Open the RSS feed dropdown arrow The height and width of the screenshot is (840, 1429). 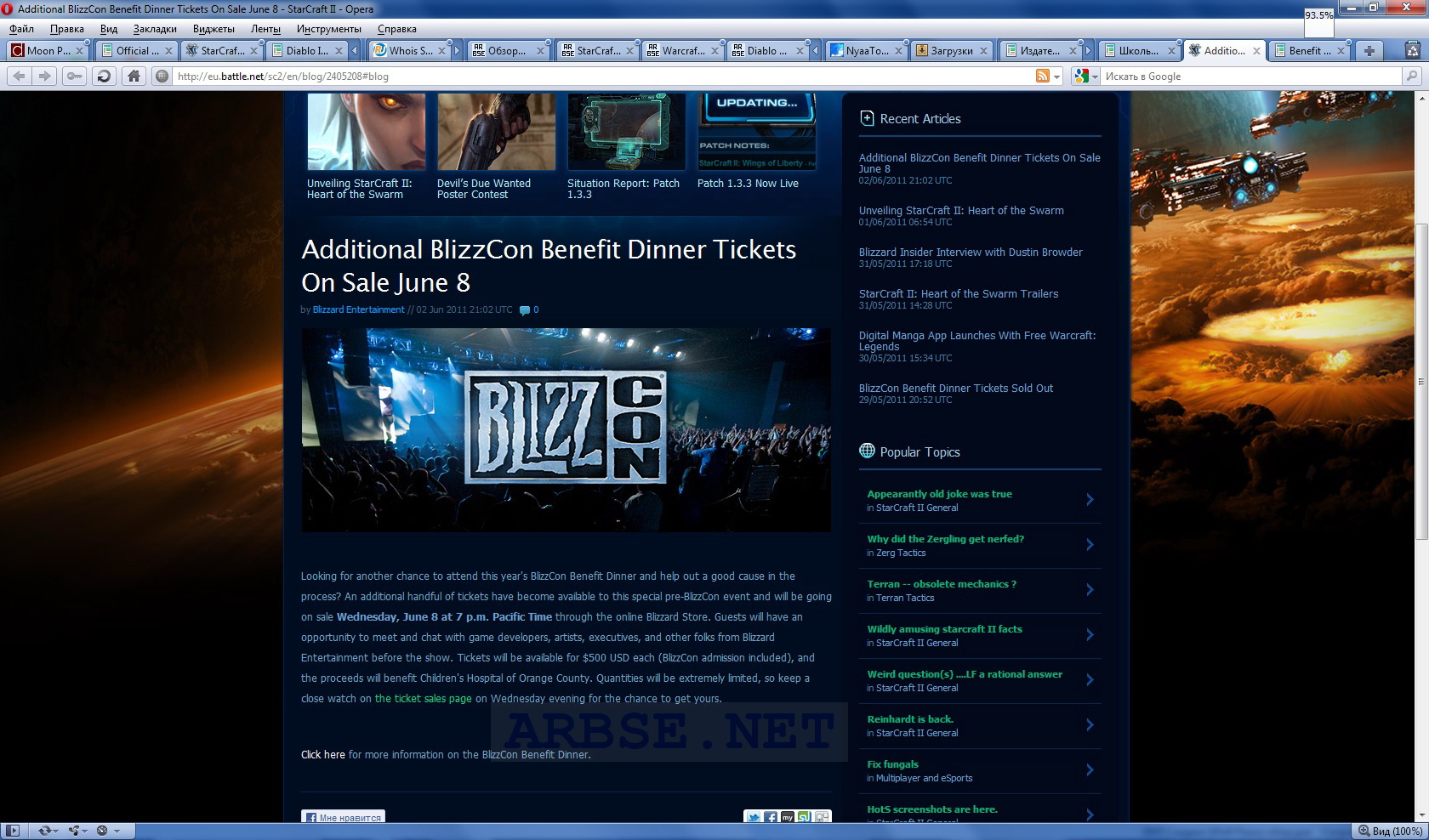coord(1057,77)
